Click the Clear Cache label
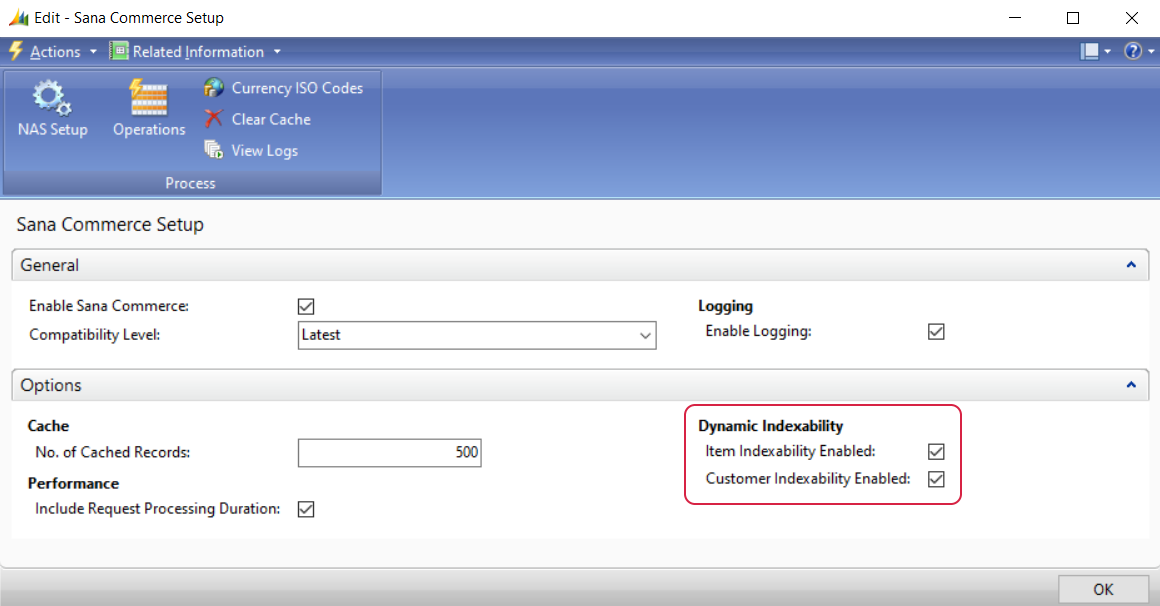 point(271,119)
